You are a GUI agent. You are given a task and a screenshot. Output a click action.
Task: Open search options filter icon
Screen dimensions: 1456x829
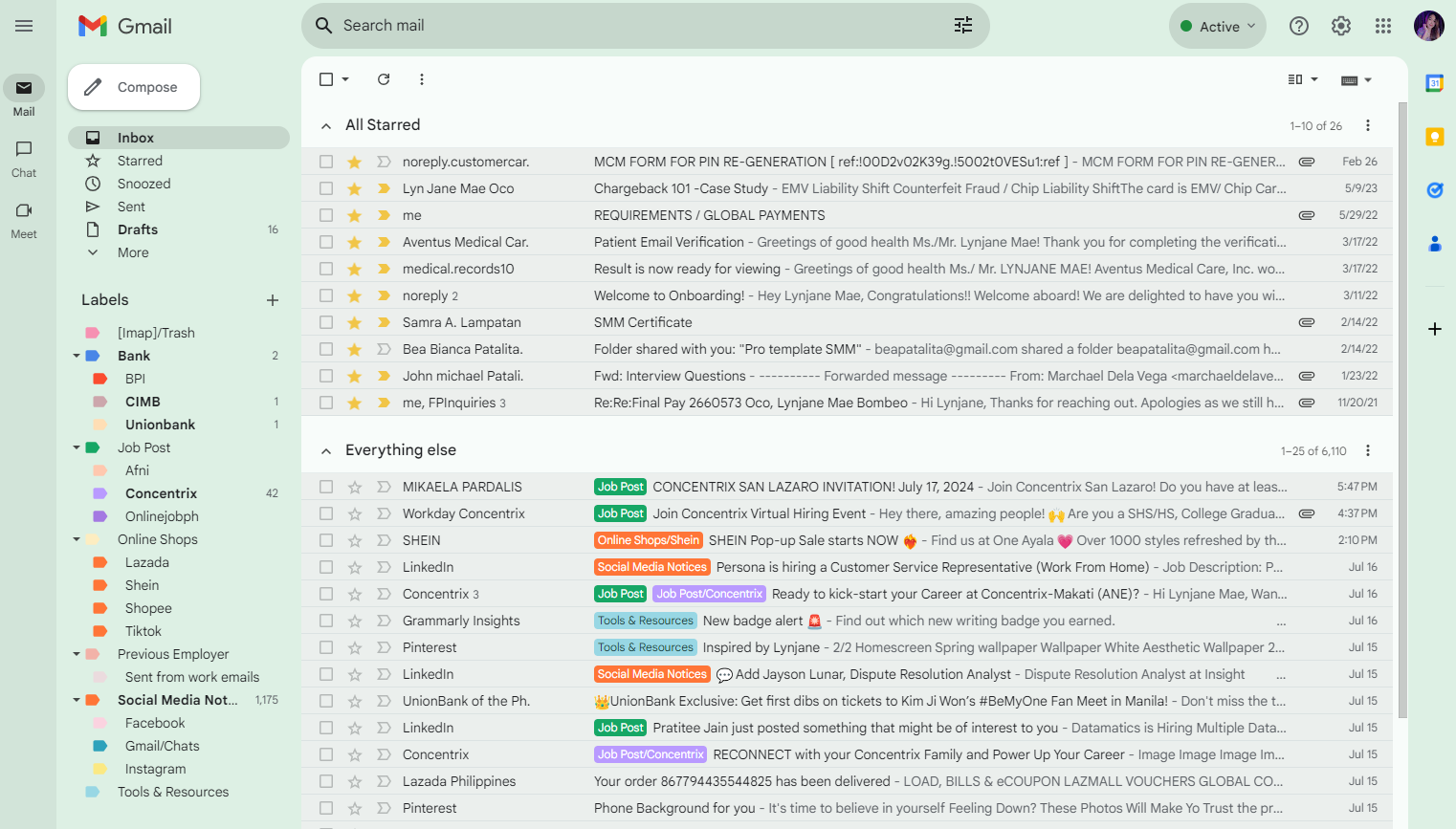[x=963, y=26]
